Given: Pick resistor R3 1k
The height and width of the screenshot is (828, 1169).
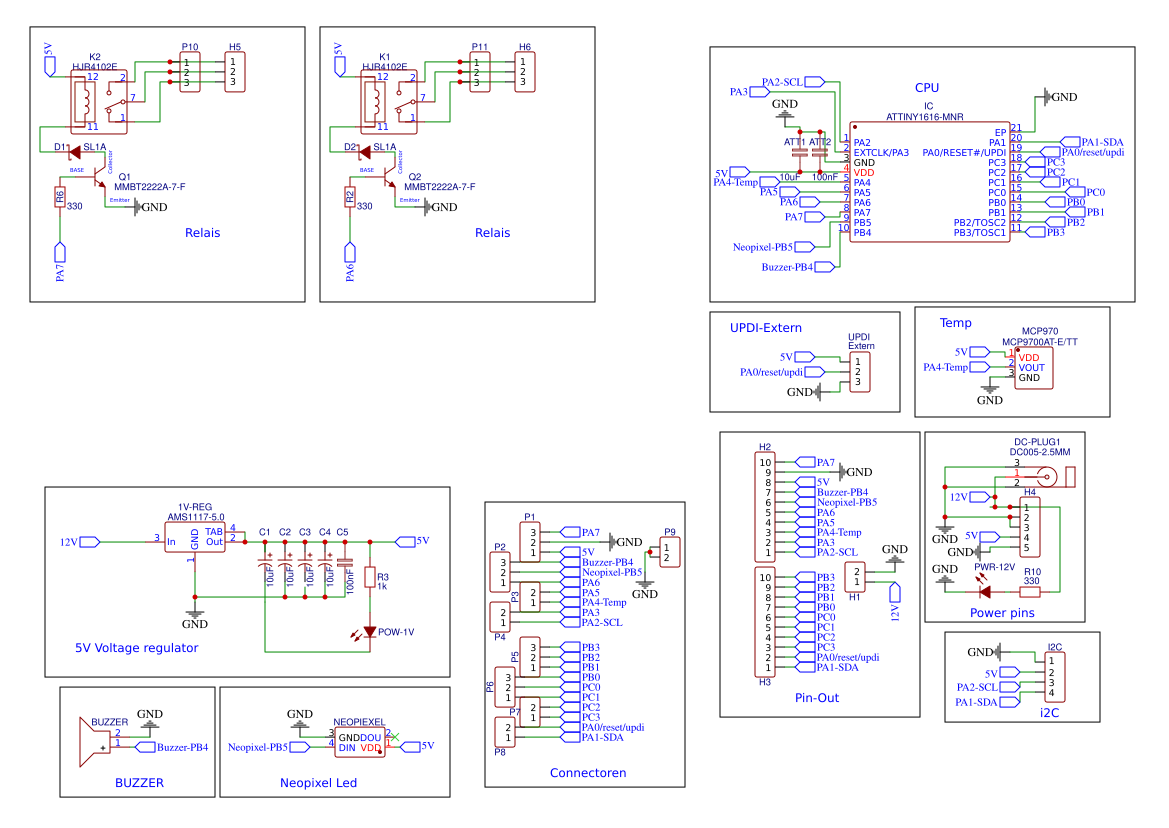Looking at the screenshot, I should click(370, 577).
